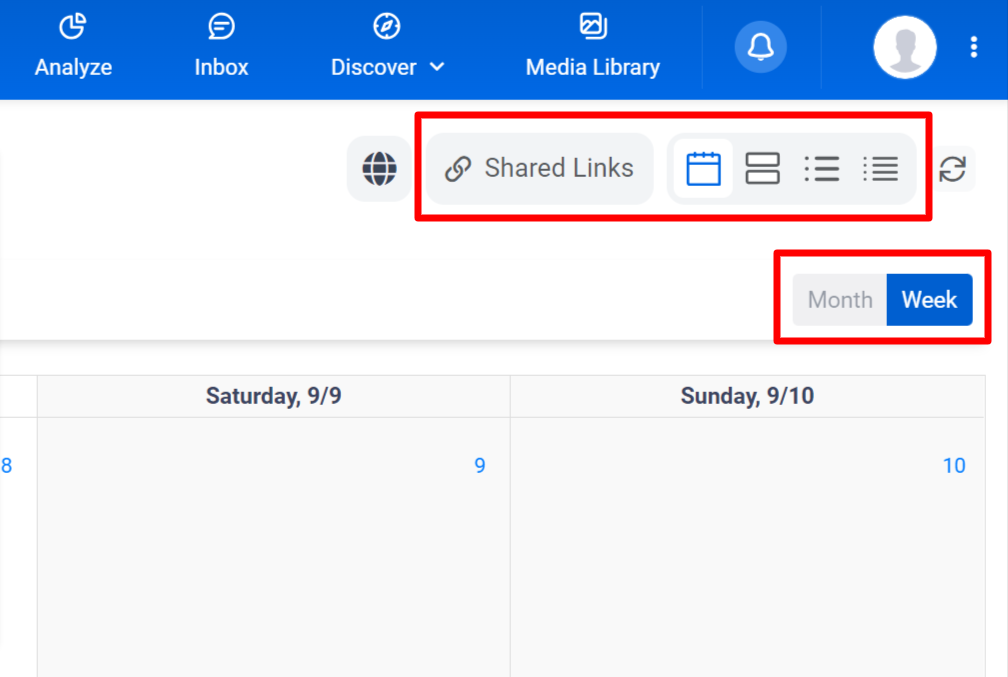This screenshot has height=677, width=1008.
Task: Click the refresh icon
Action: (952, 169)
